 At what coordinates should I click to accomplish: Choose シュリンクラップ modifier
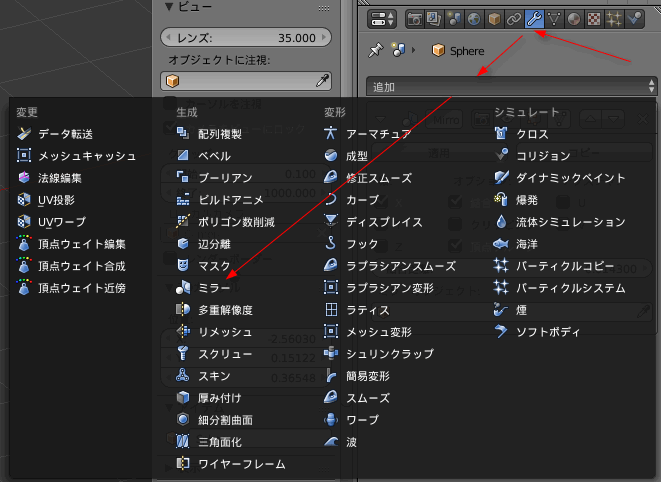379,354
